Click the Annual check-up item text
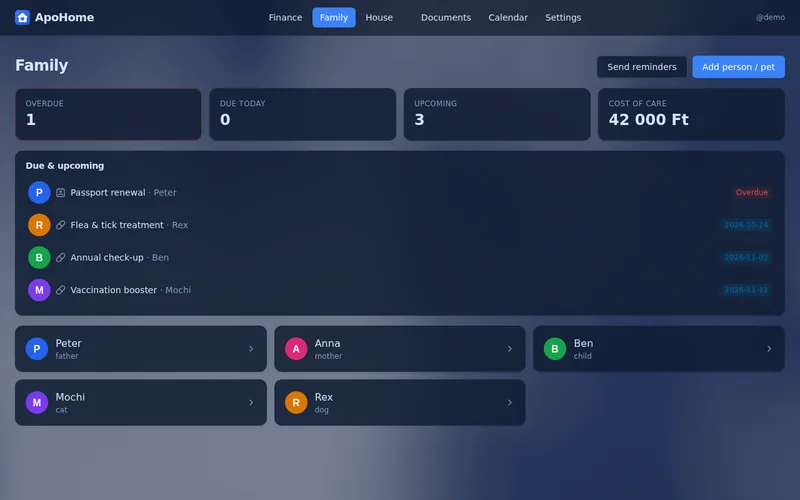This screenshot has height=500, width=800. pos(107,258)
